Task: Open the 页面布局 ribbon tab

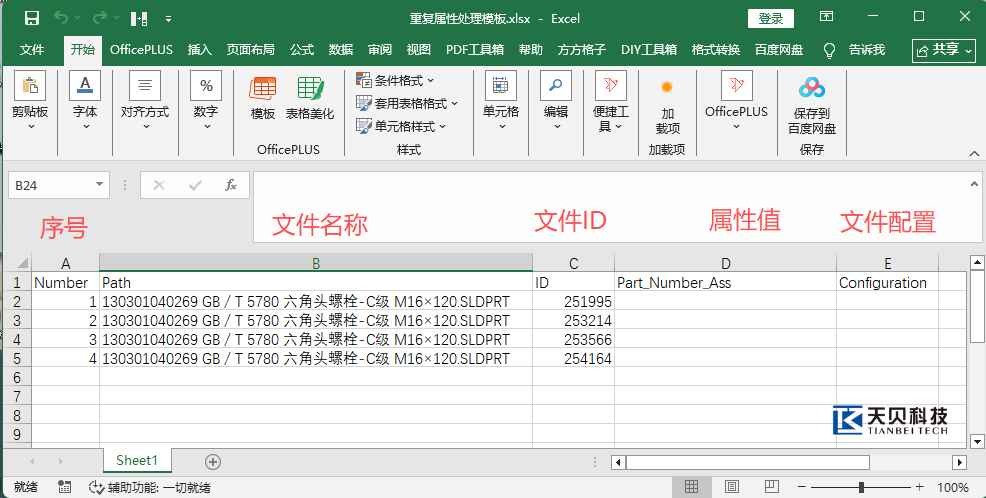Action: pos(250,50)
